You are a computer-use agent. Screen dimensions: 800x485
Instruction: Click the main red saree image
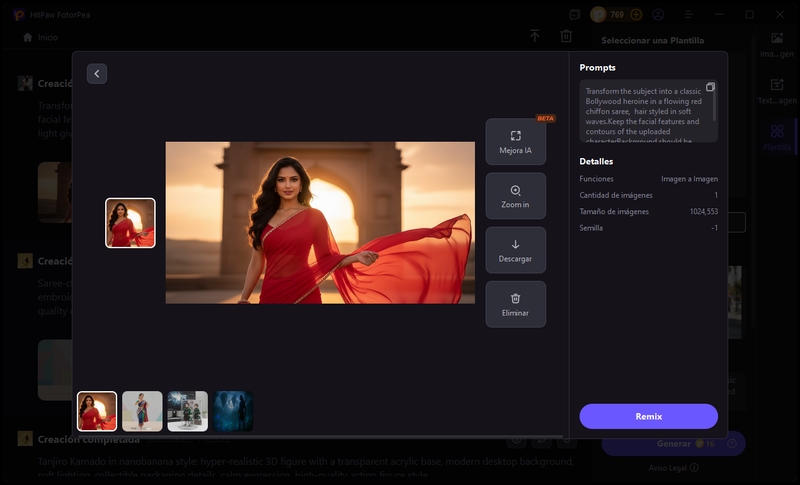[x=320, y=223]
